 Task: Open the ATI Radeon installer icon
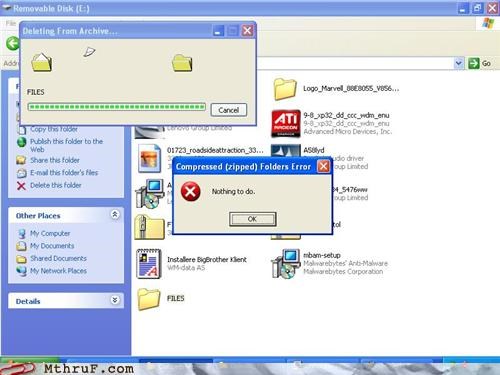coord(286,123)
